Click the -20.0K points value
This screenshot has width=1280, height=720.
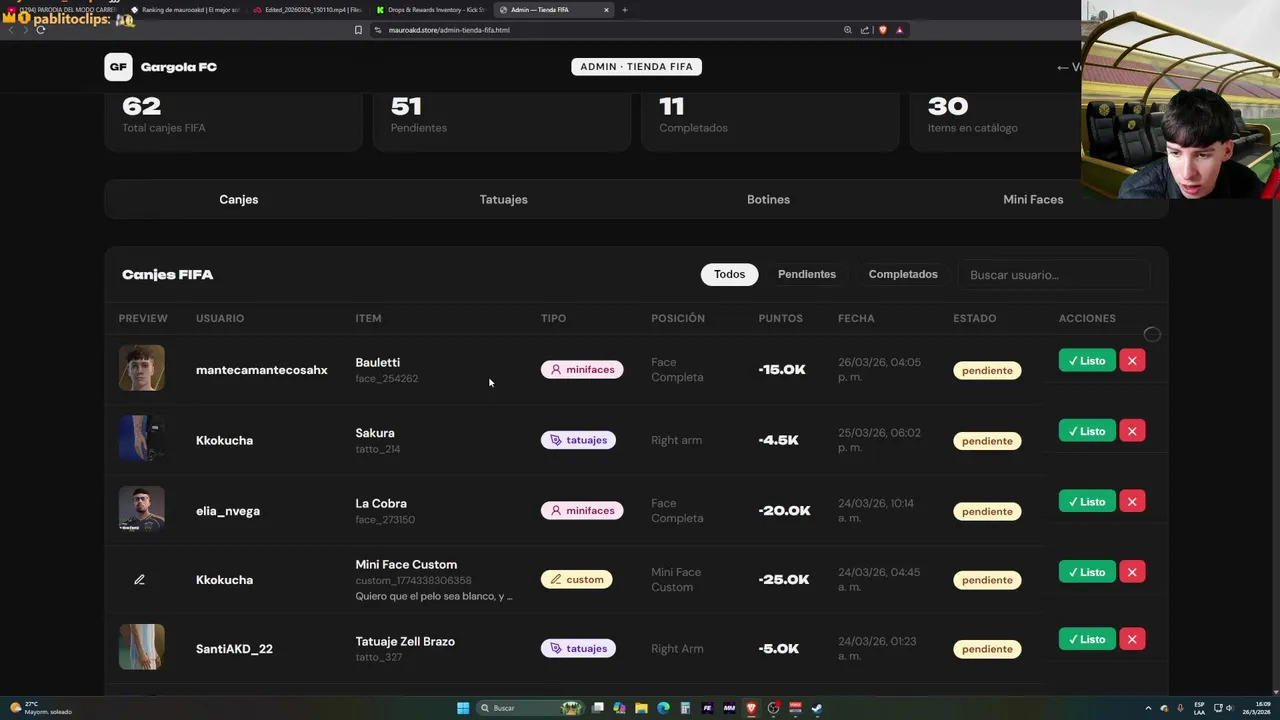tap(785, 511)
